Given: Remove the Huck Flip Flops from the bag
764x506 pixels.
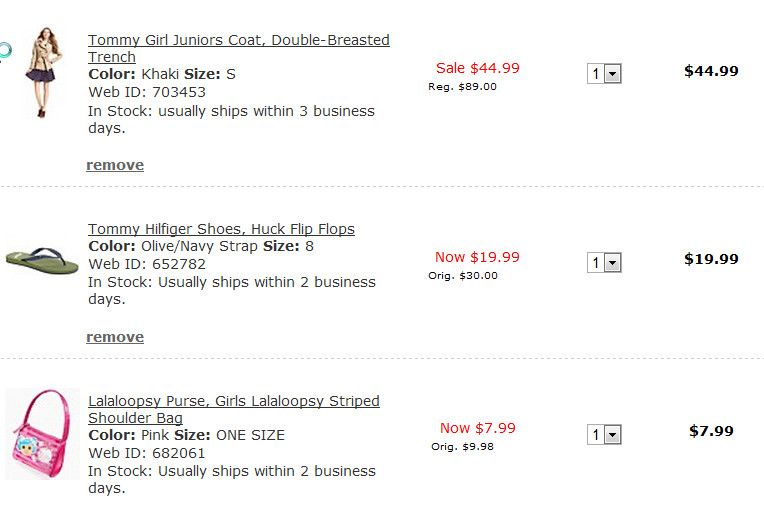Looking at the screenshot, I should click(115, 337).
